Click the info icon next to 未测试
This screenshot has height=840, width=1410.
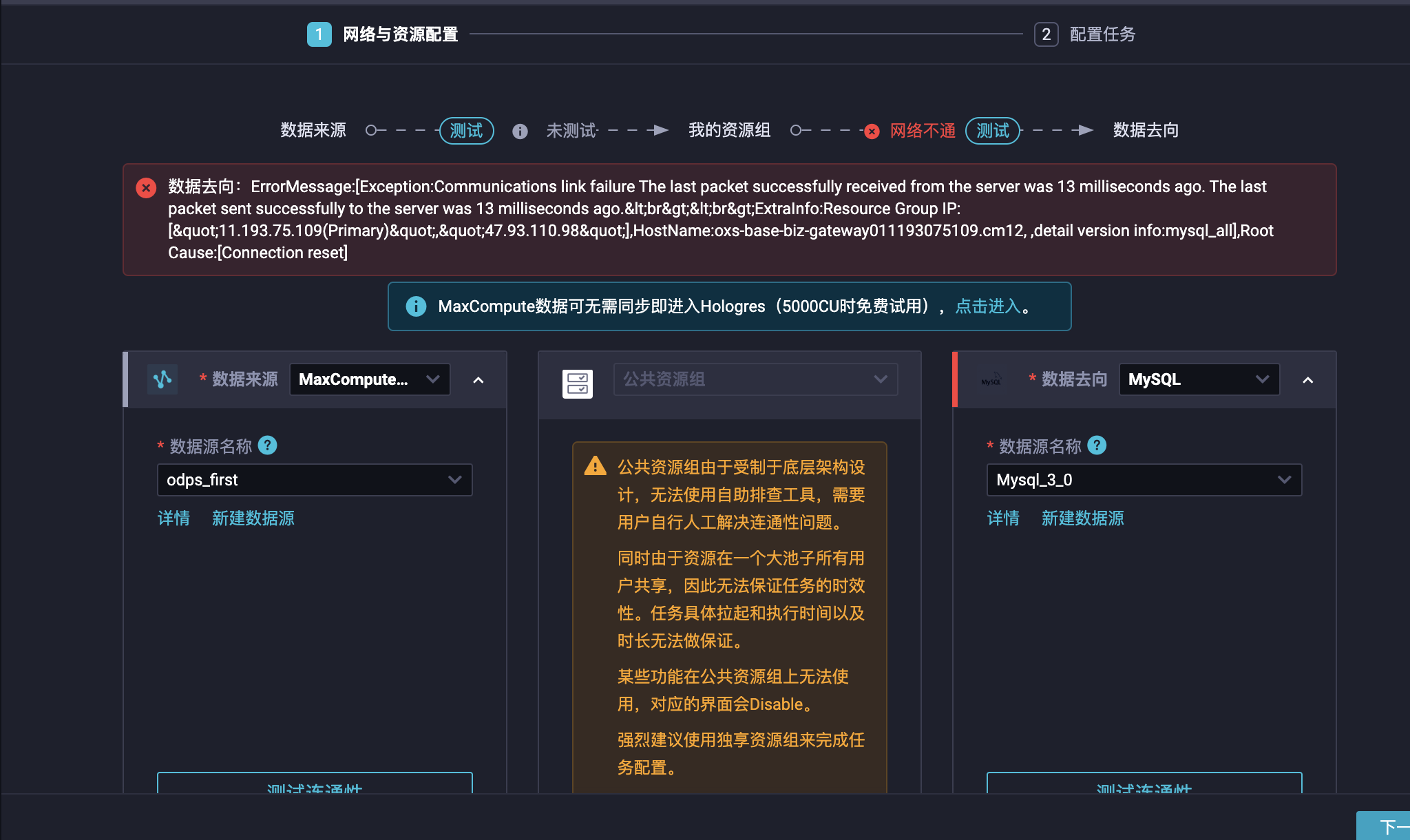[520, 131]
